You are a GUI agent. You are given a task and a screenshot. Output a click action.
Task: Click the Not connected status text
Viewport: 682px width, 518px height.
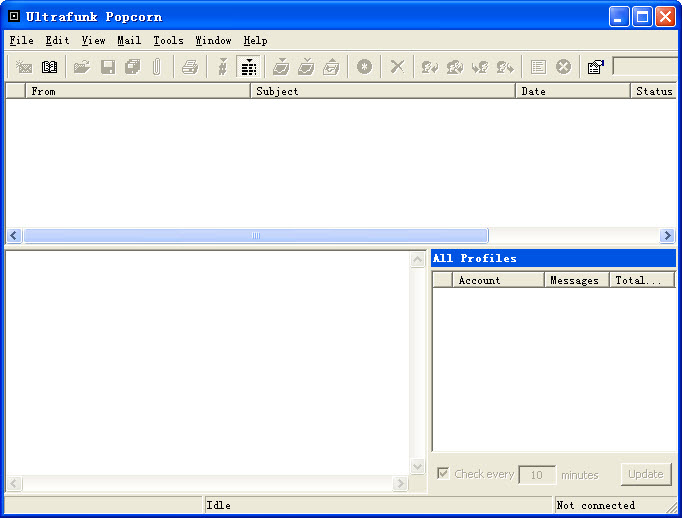click(595, 505)
